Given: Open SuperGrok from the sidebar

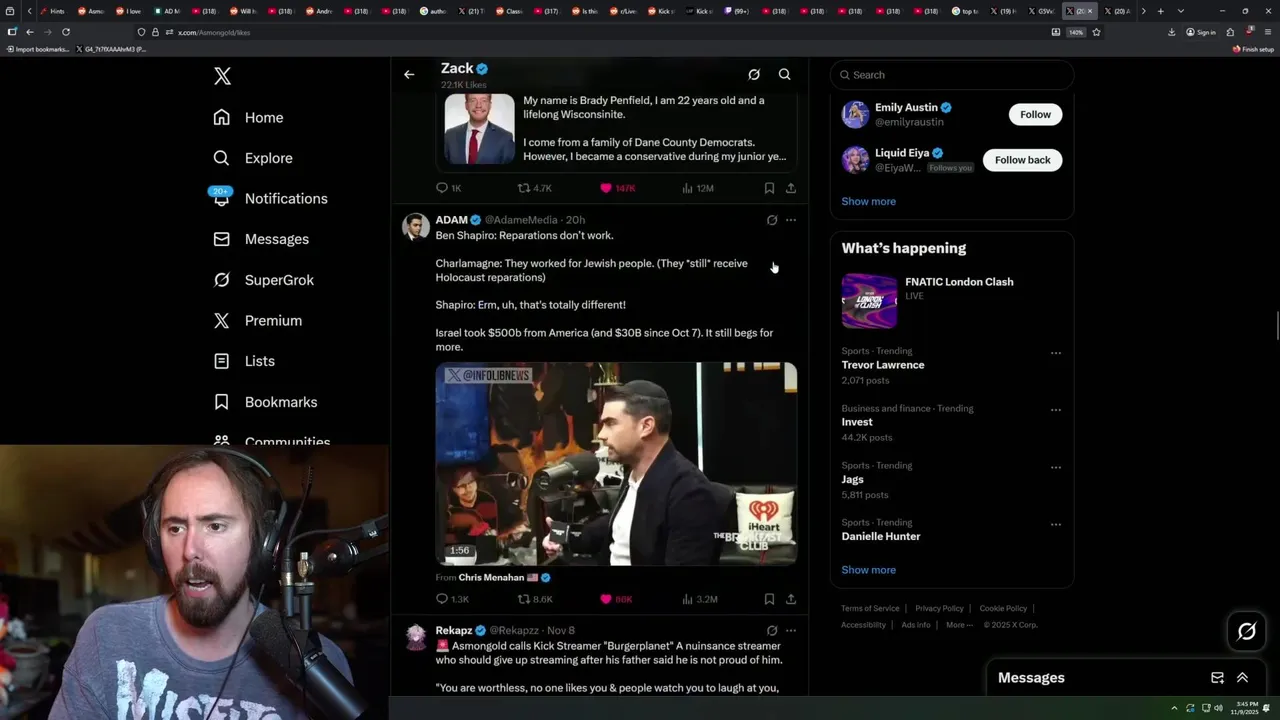Looking at the screenshot, I should coord(263,280).
